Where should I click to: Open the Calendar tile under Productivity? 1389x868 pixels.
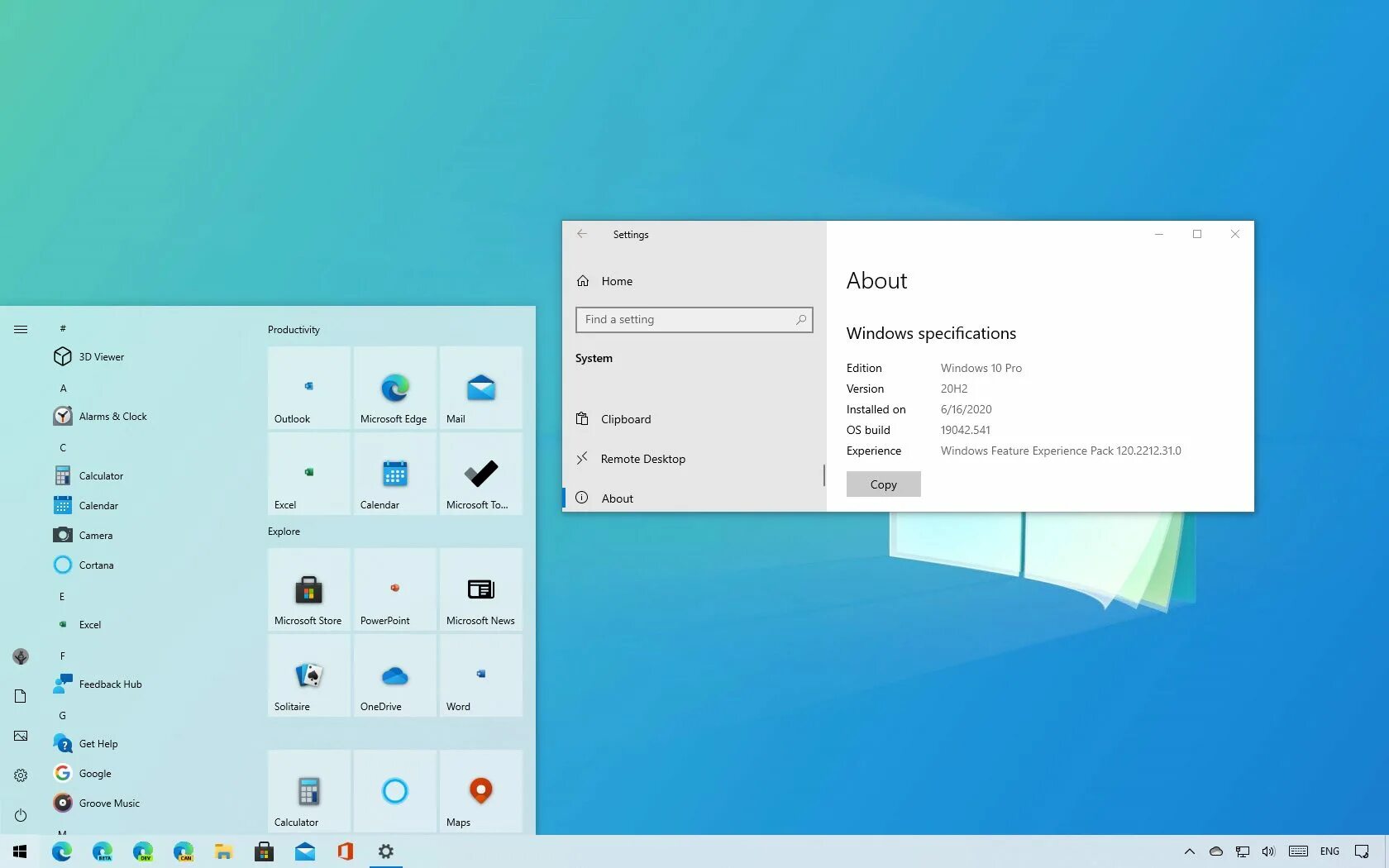coord(395,474)
